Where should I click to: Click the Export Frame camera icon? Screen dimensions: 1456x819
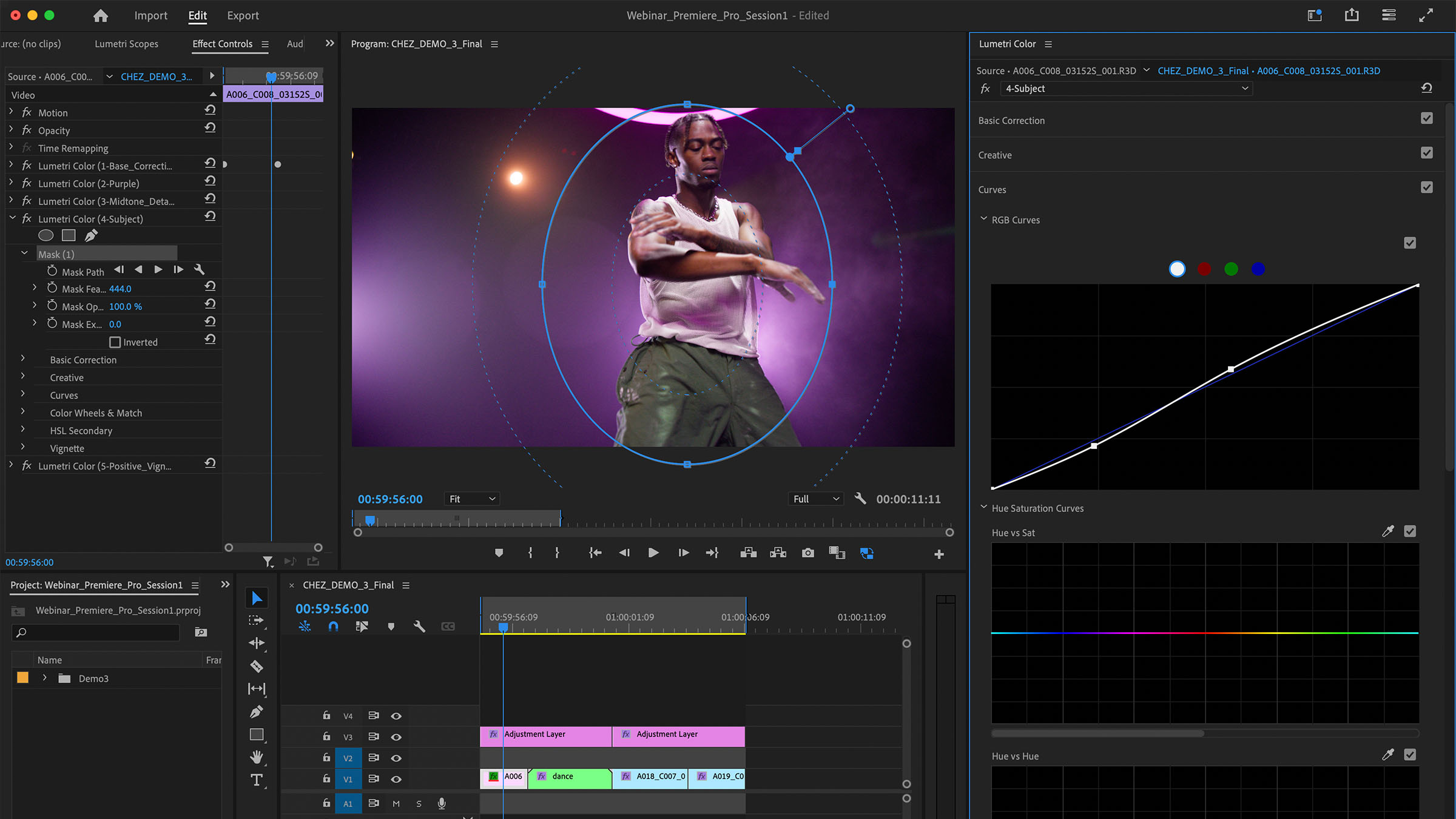[x=807, y=553]
